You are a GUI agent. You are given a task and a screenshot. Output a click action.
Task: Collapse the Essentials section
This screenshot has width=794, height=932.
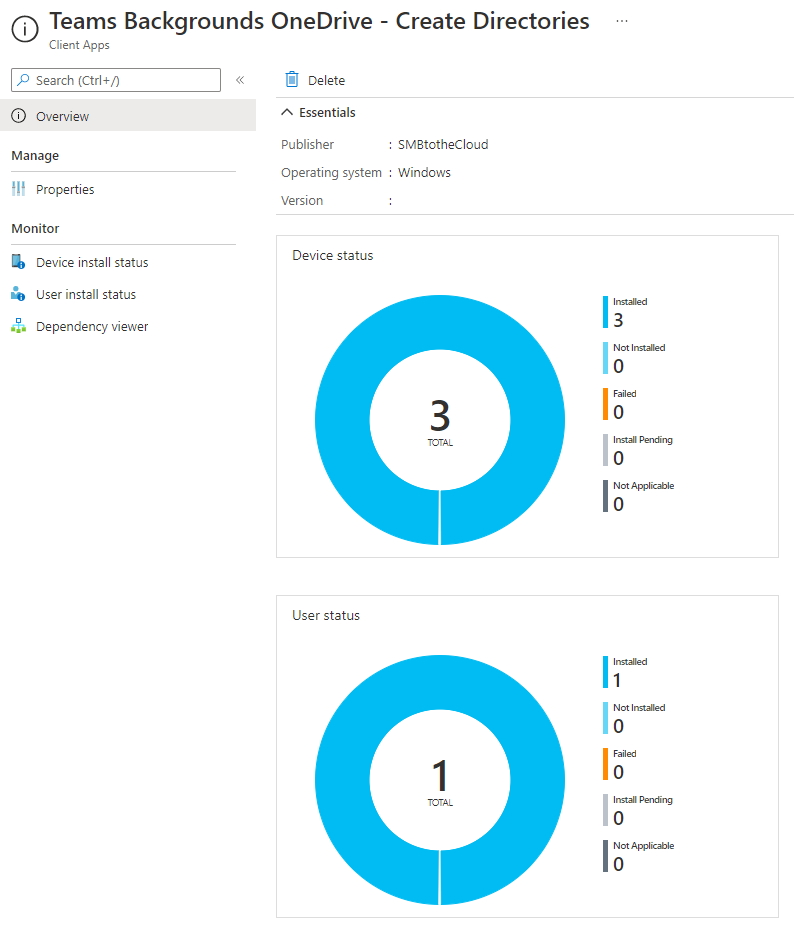(288, 113)
